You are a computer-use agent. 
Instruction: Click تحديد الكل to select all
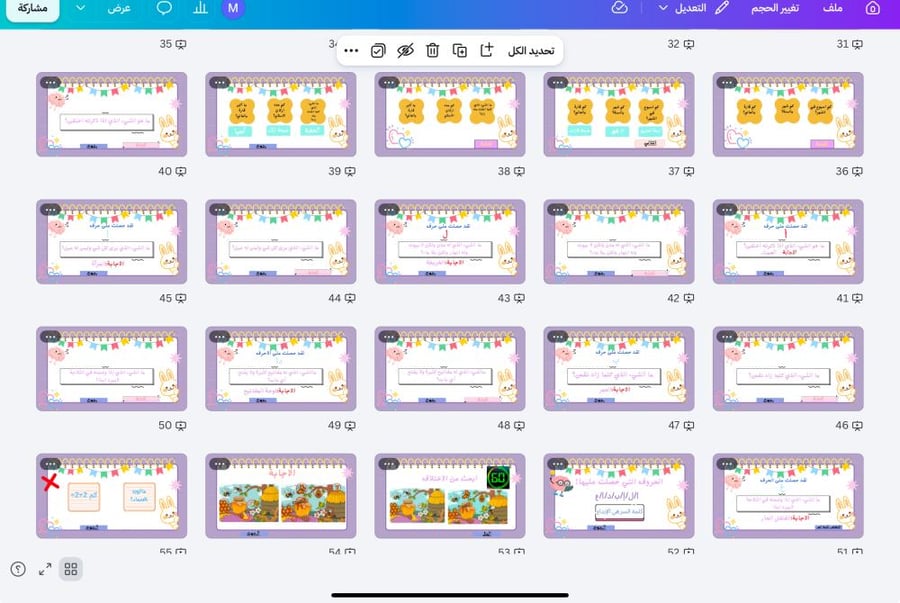point(531,51)
